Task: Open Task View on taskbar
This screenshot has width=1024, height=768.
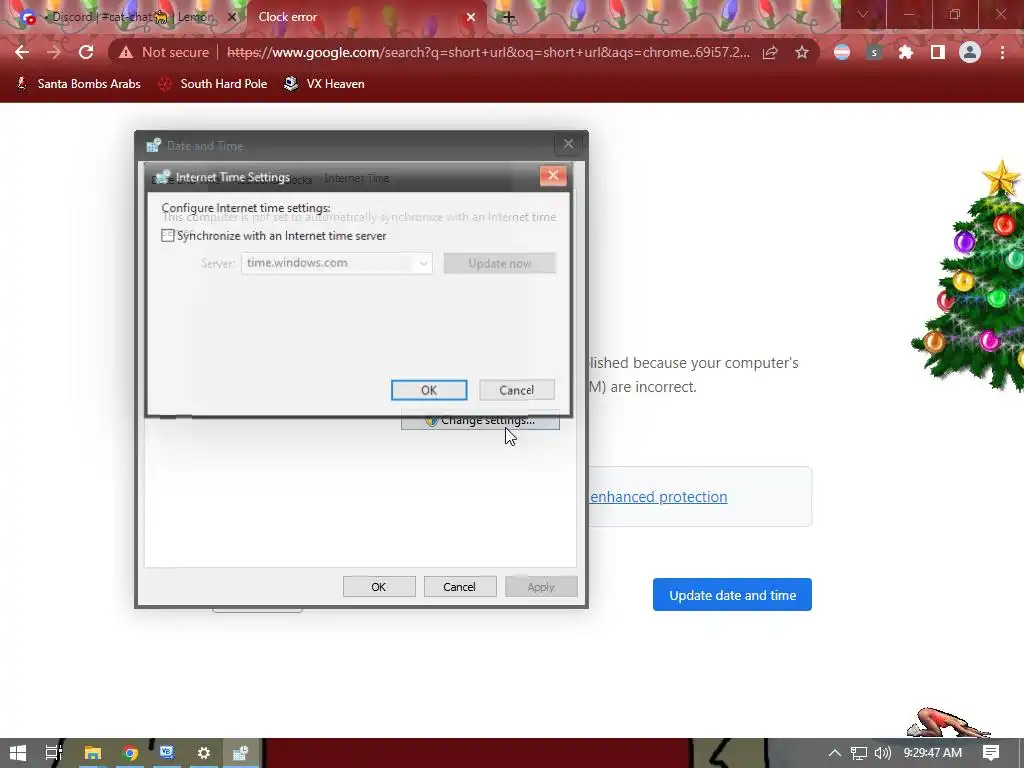Action: click(x=54, y=753)
